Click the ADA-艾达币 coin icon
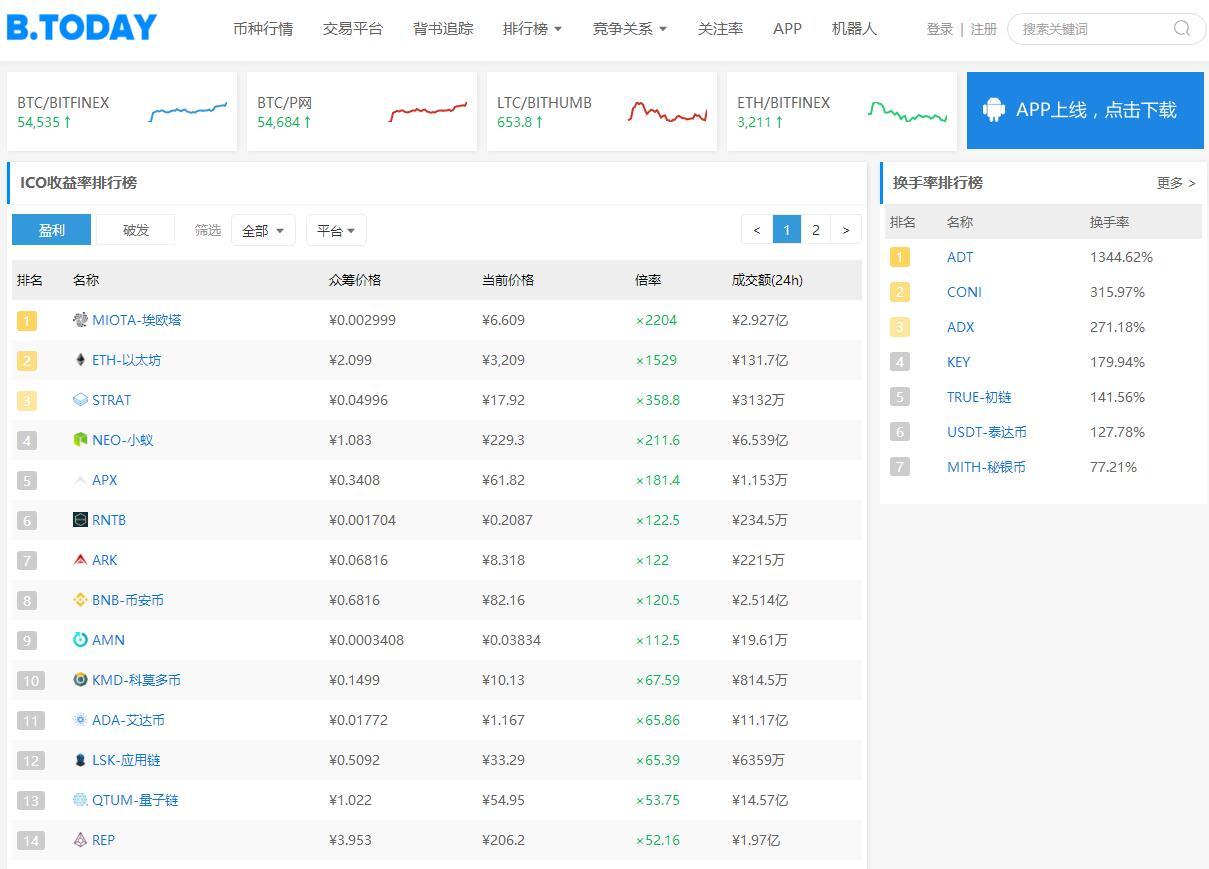1209x869 pixels. point(79,720)
